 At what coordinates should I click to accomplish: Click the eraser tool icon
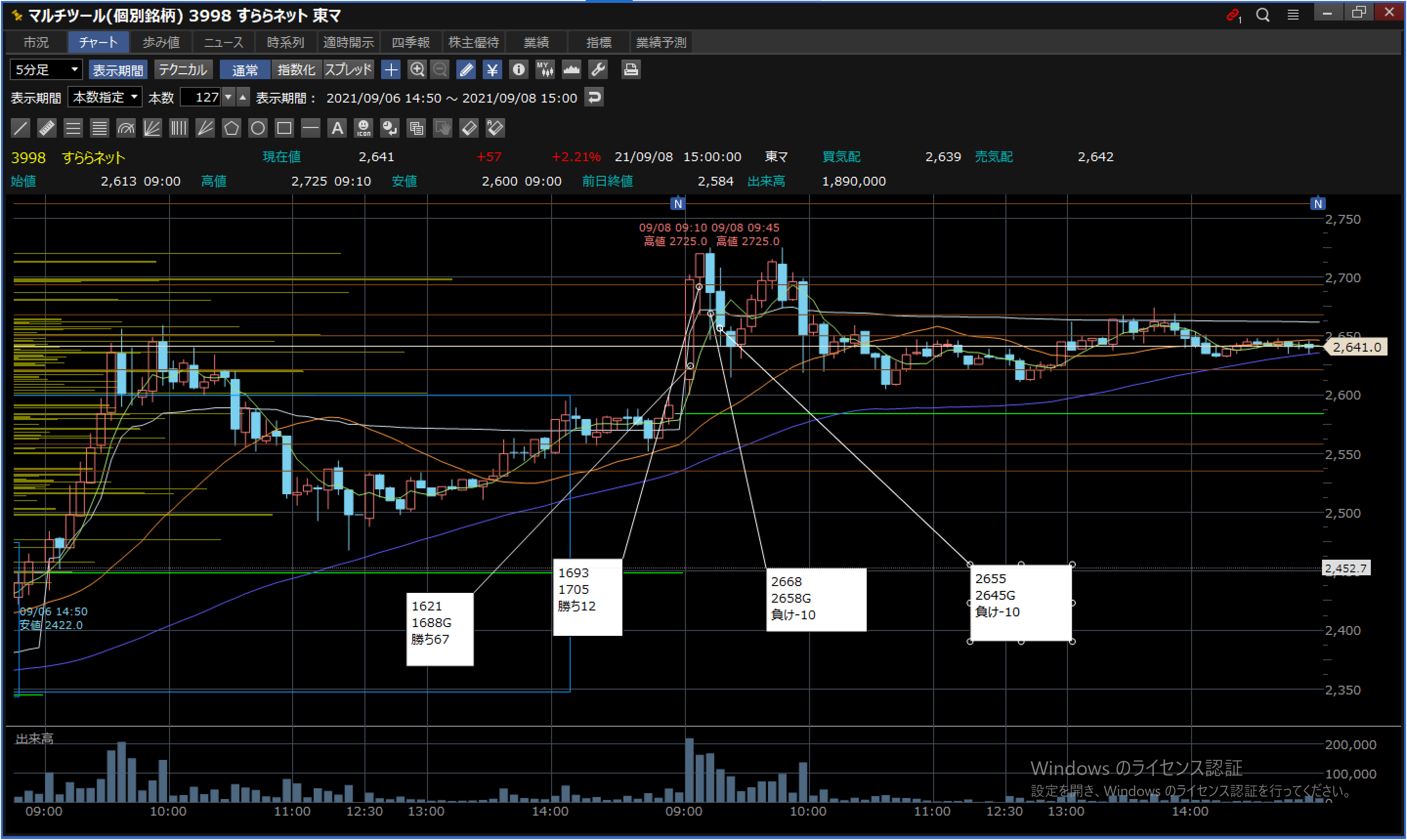tap(469, 128)
